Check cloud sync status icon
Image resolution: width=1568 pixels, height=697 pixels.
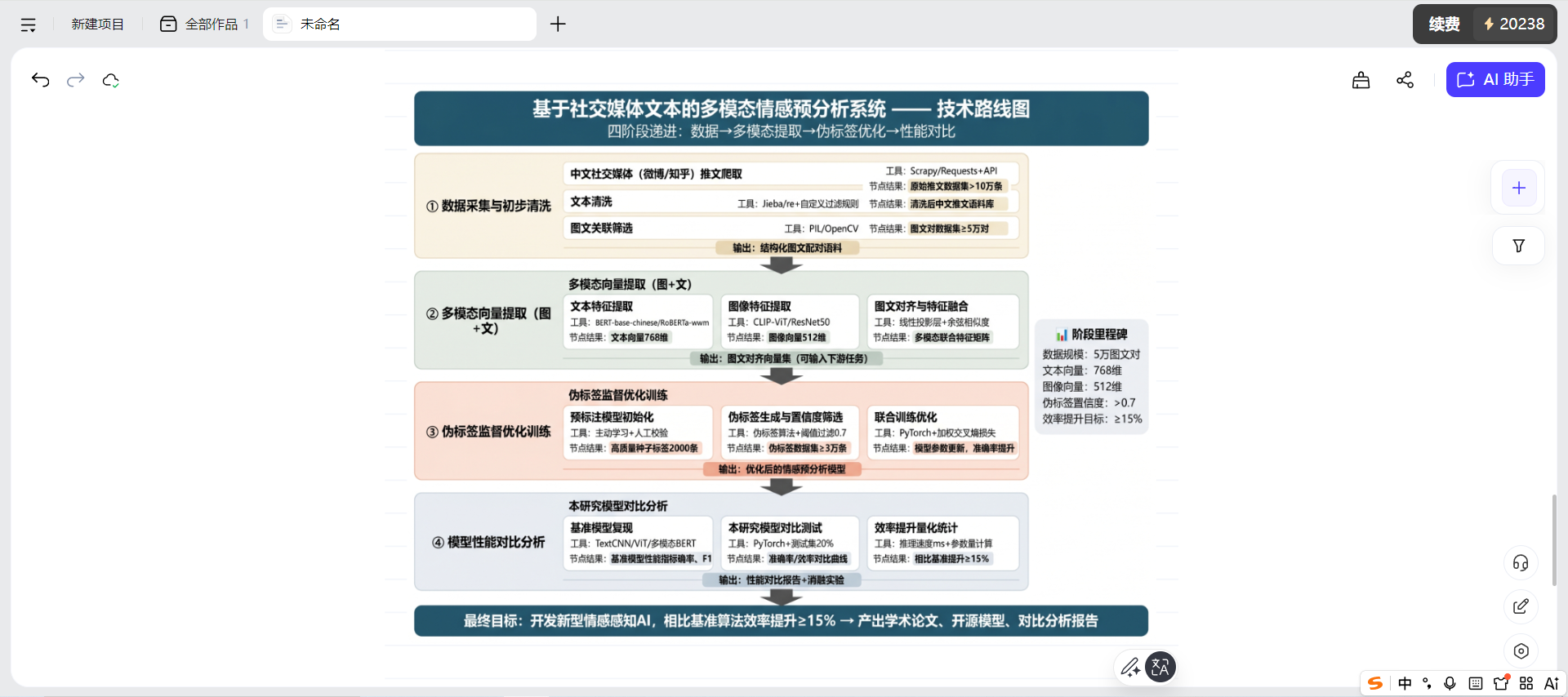point(111,80)
